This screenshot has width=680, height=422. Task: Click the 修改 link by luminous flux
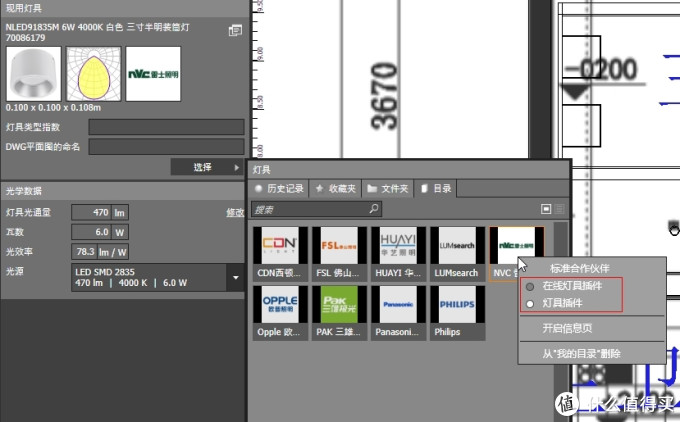(x=235, y=212)
